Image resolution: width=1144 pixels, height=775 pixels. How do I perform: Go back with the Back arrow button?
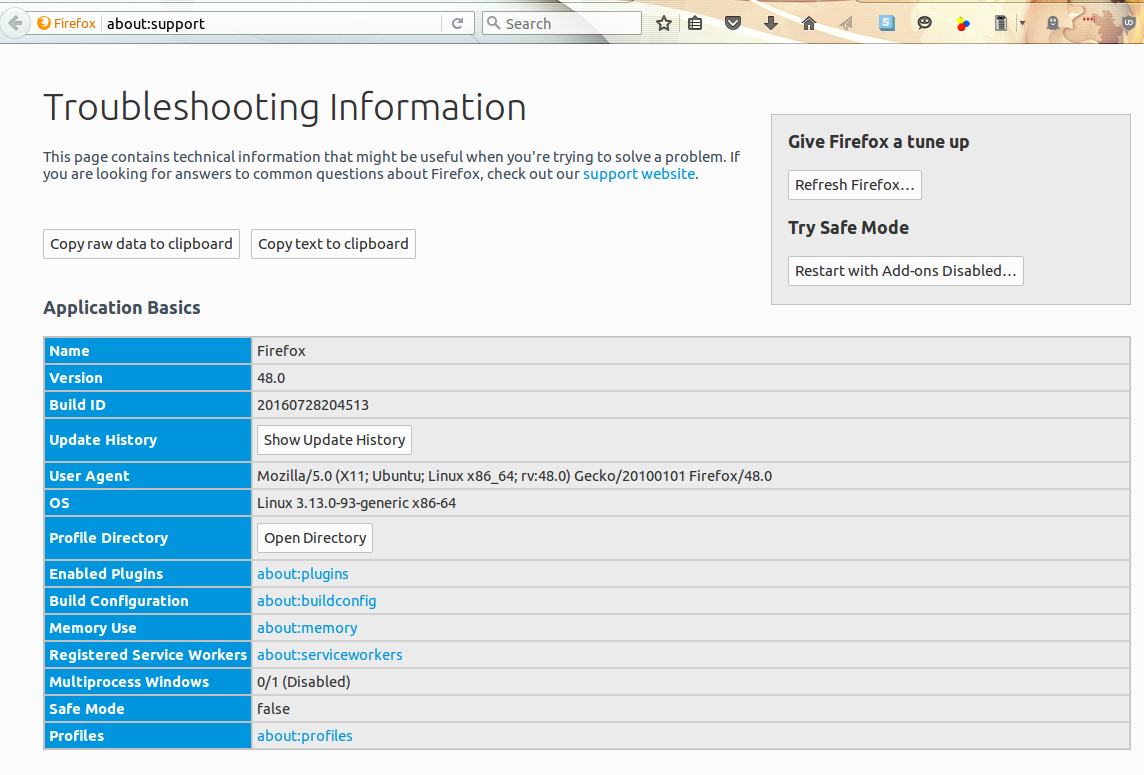point(15,23)
